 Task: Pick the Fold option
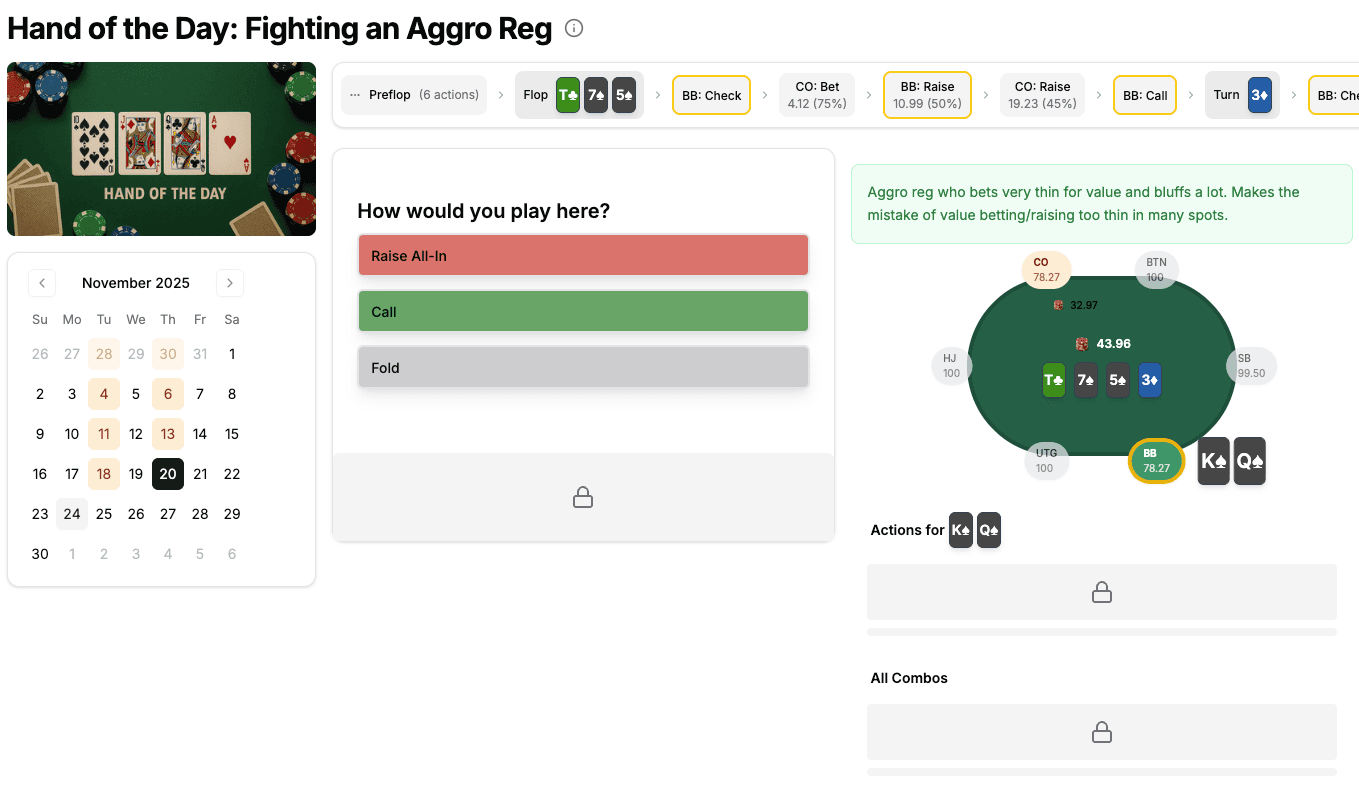[583, 368]
